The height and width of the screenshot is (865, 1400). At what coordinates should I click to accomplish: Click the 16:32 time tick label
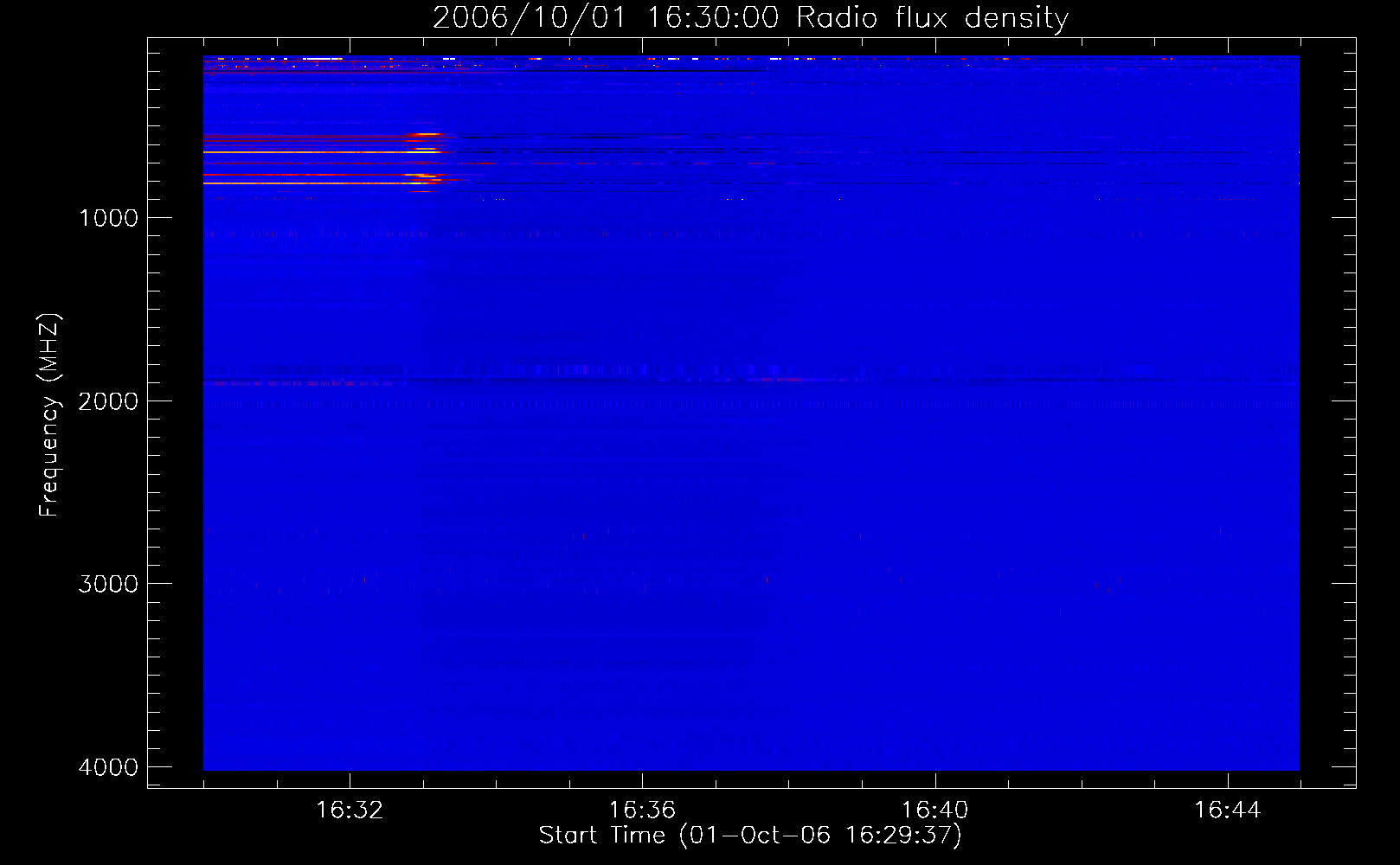pyautogui.click(x=350, y=811)
